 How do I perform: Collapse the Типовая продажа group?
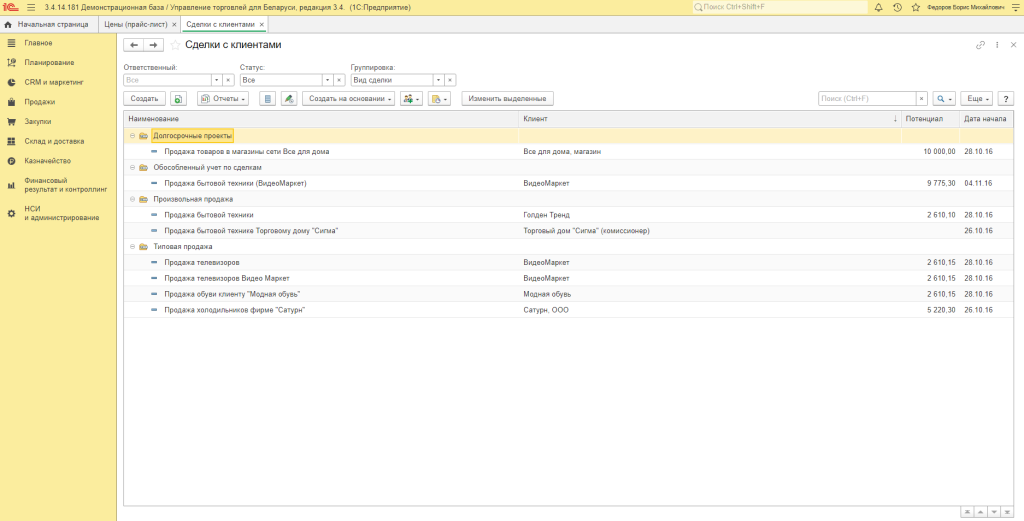tap(132, 247)
